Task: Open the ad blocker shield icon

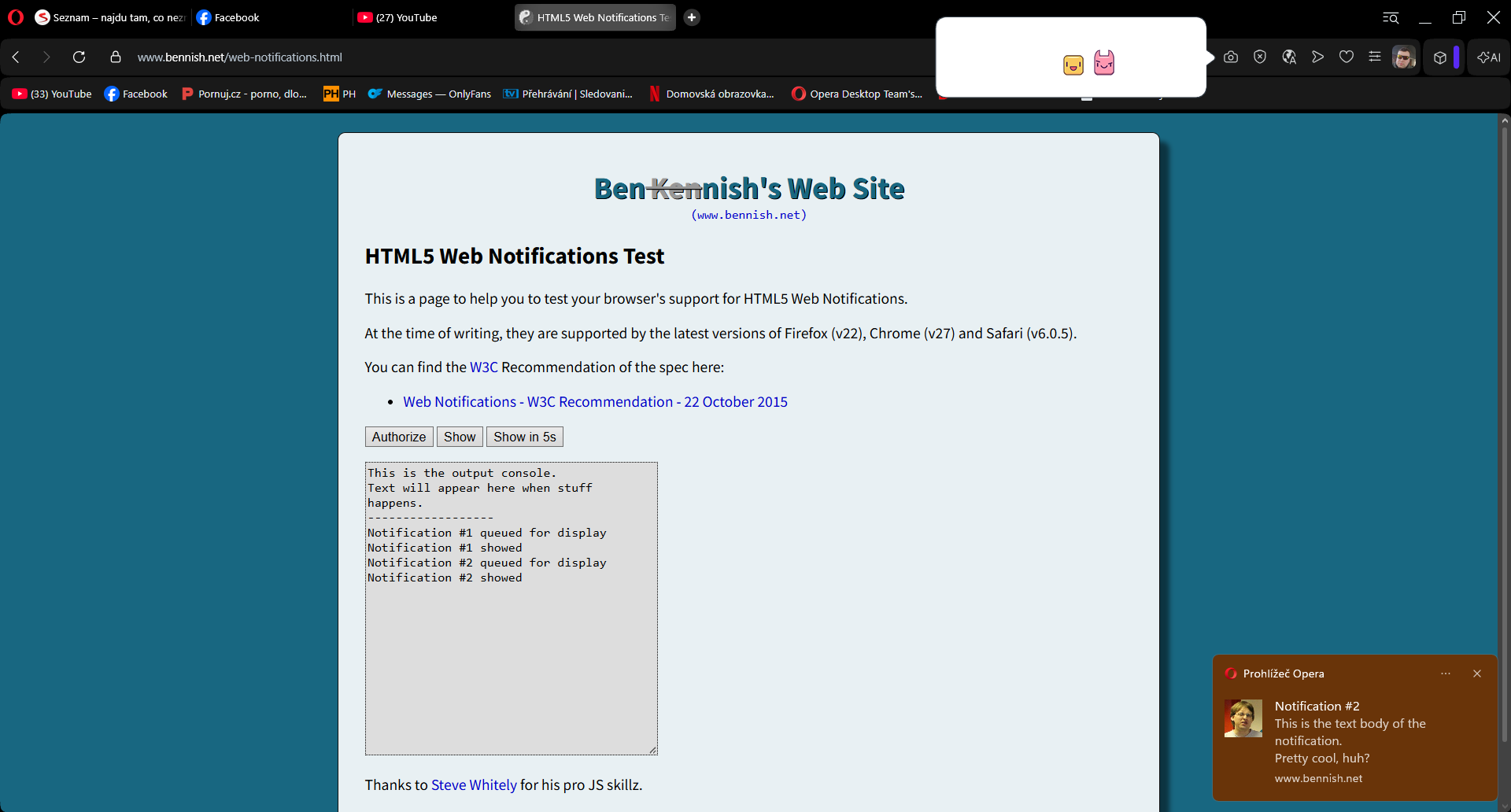Action: tap(1260, 57)
